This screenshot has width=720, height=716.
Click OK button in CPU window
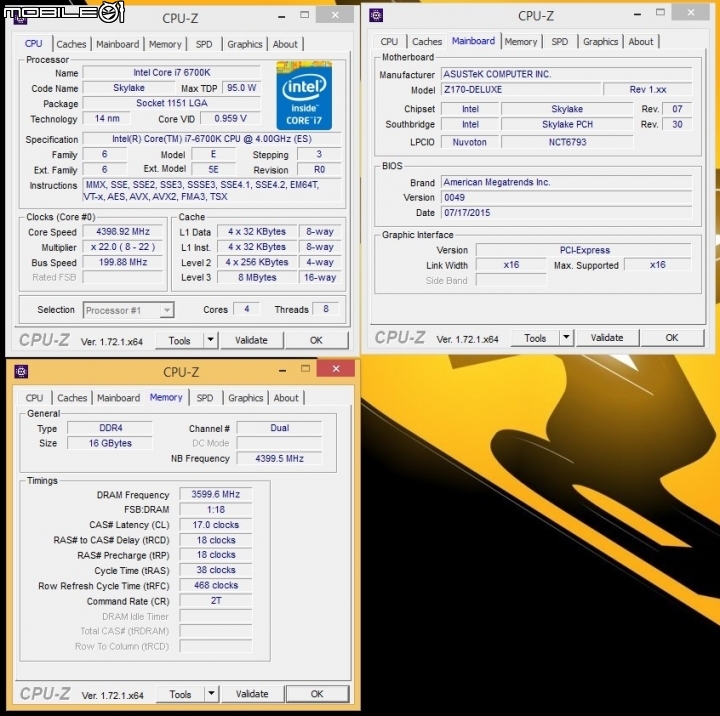point(316,340)
